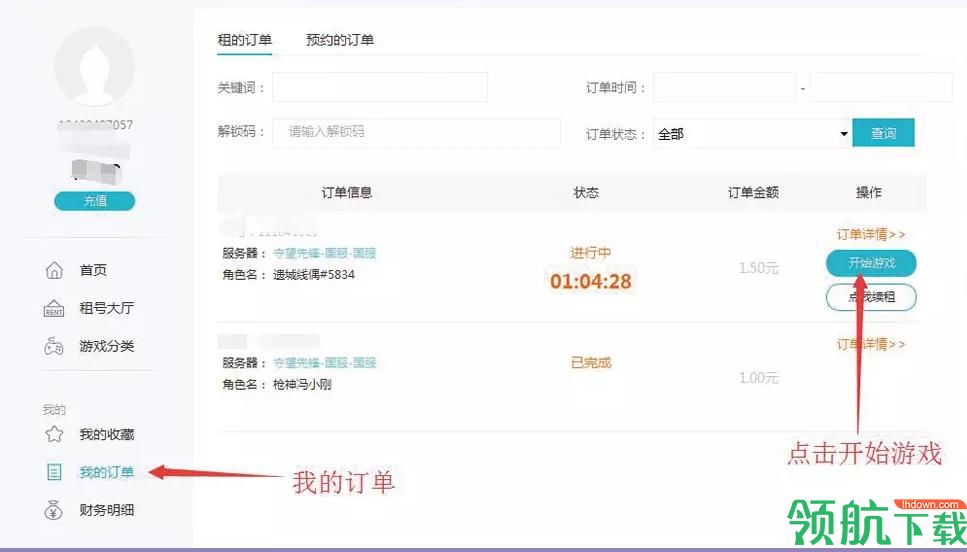Click server link of 枪神冯小刚 order

[325, 363]
